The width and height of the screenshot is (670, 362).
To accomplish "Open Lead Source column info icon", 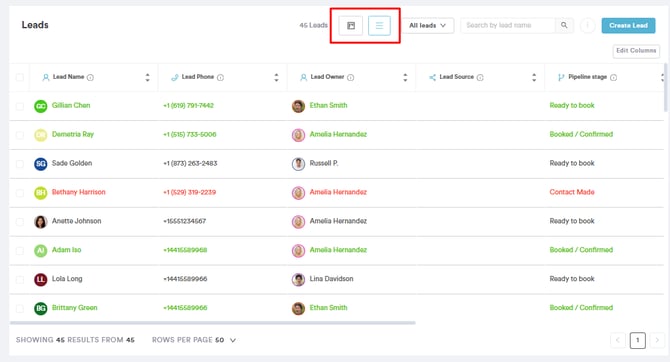I will click(480, 77).
